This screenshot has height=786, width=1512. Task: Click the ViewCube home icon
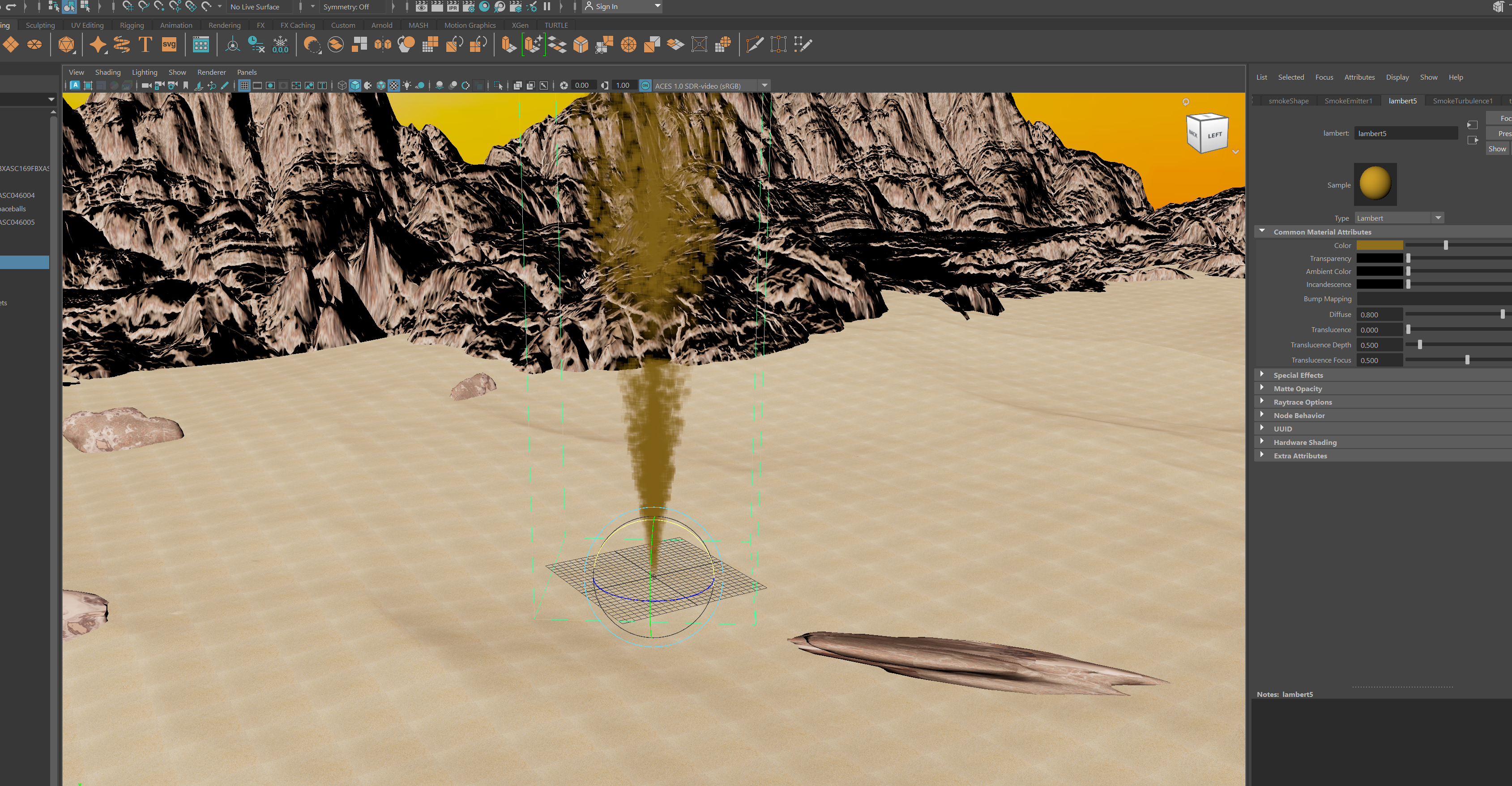[1186, 102]
